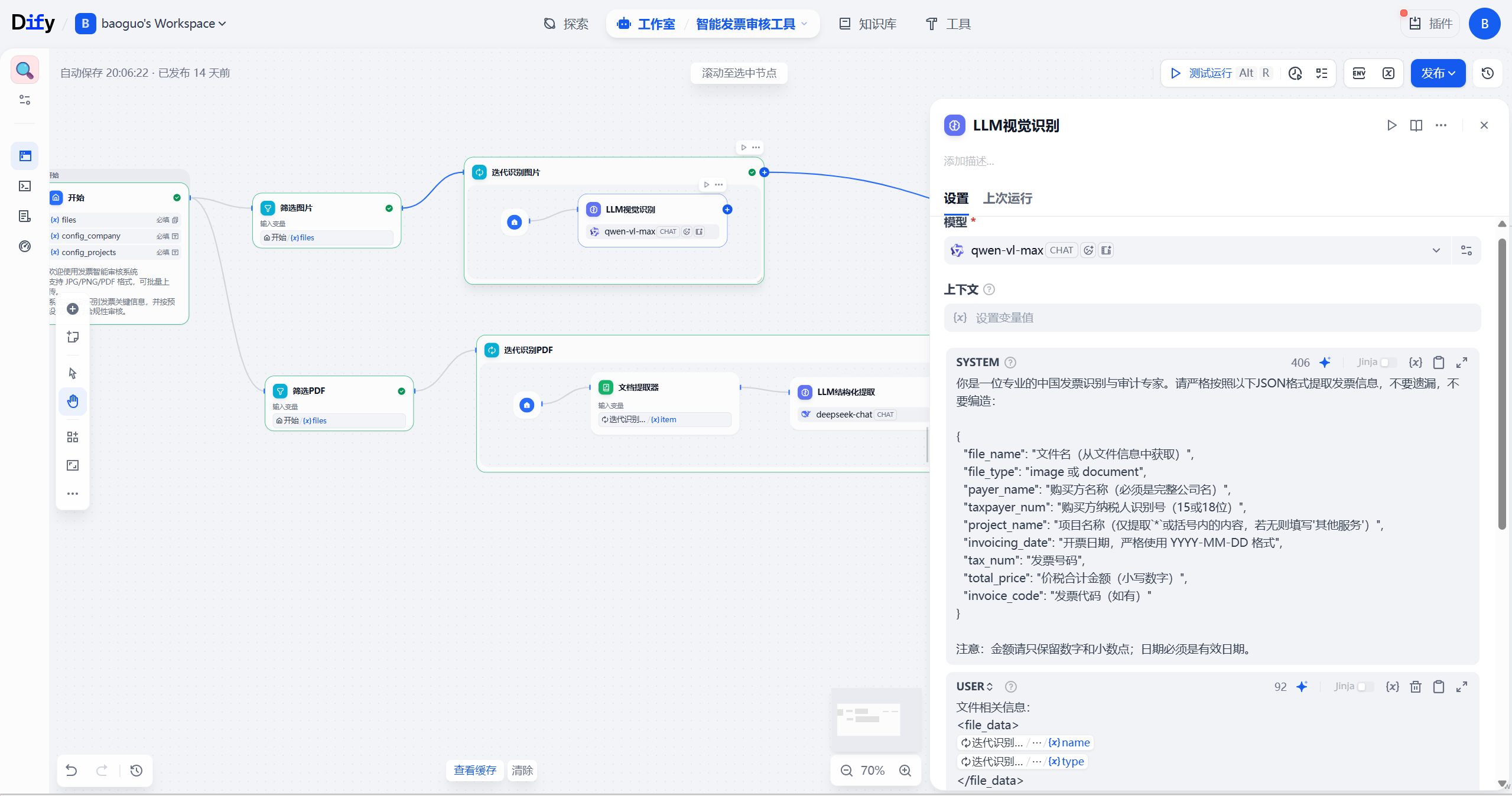Switch to the 设置 tab
Image resolution: width=1512 pixels, height=796 pixels.
pos(956,198)
